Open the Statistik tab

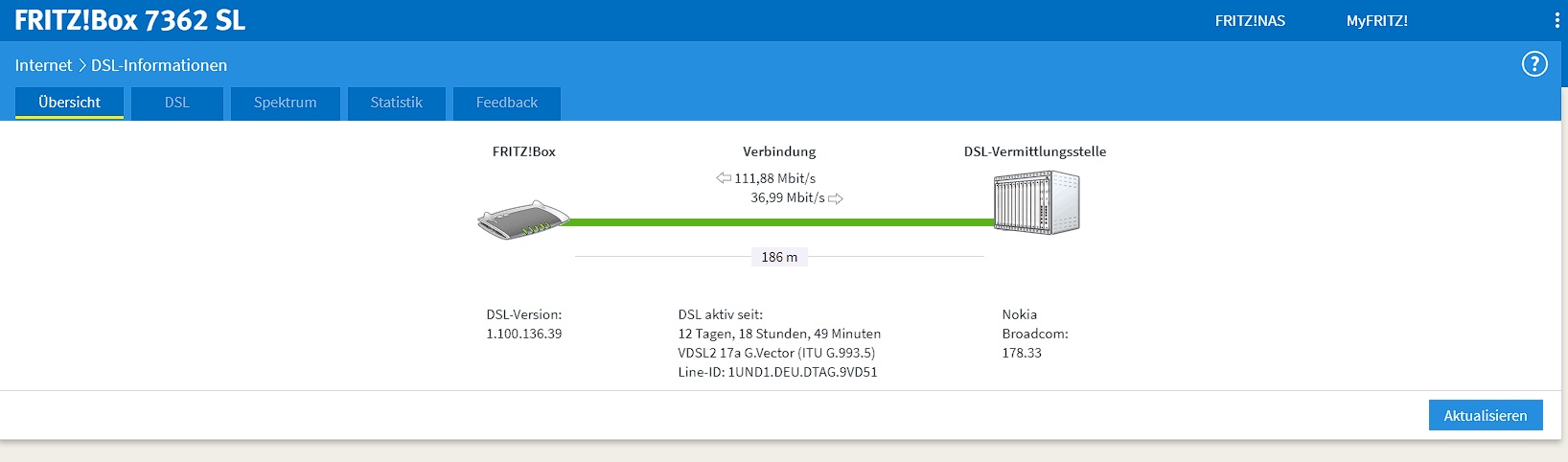(x=397, y=103)
